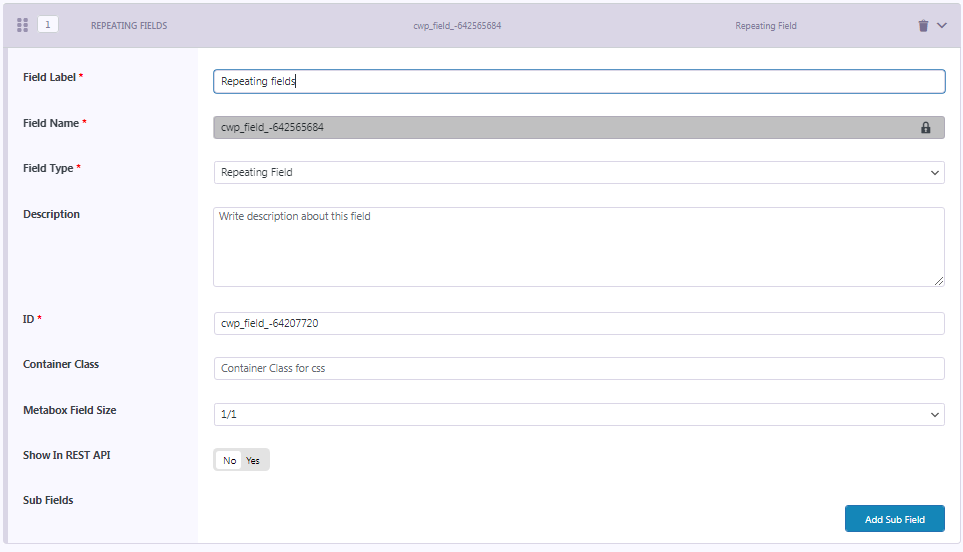Image resolution: width=963 pixels, height=552 pixels.
Task: Click the REPEATING FIELDS header title
Action: point(129,26)
